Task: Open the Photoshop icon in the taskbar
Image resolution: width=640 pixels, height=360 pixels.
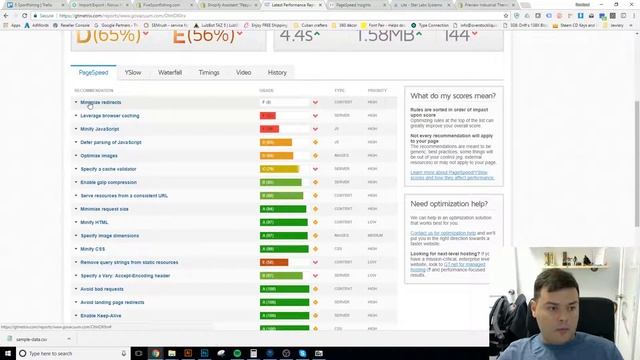Action: (204, 353)
